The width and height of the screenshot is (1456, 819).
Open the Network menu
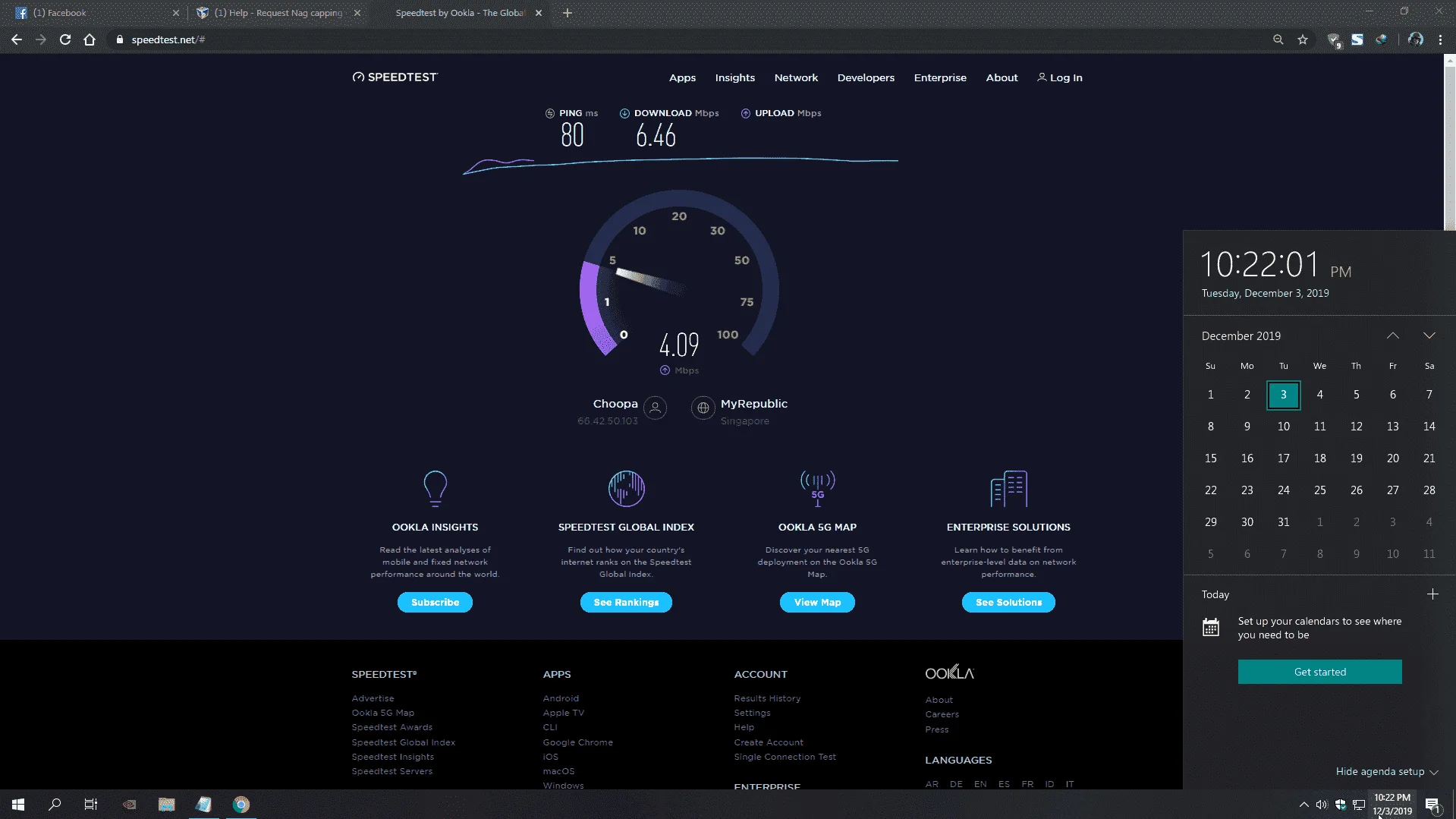(x=796, y=77)
